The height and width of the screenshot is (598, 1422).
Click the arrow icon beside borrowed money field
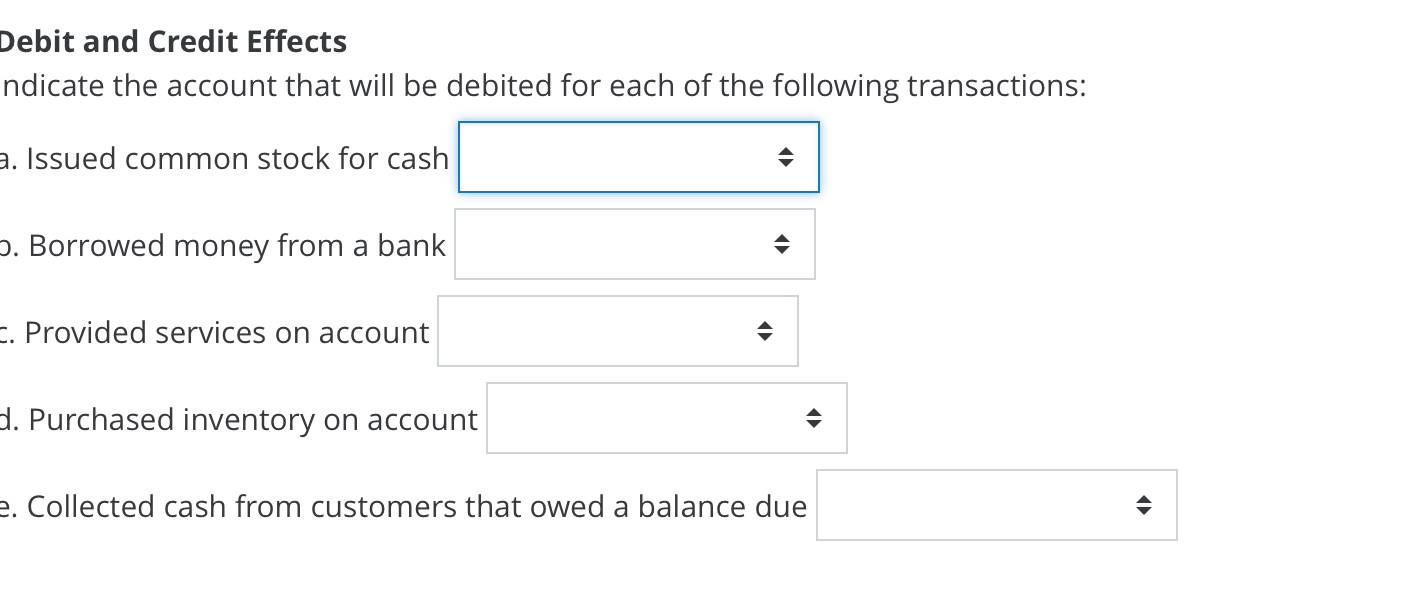(x=782, y=244)
